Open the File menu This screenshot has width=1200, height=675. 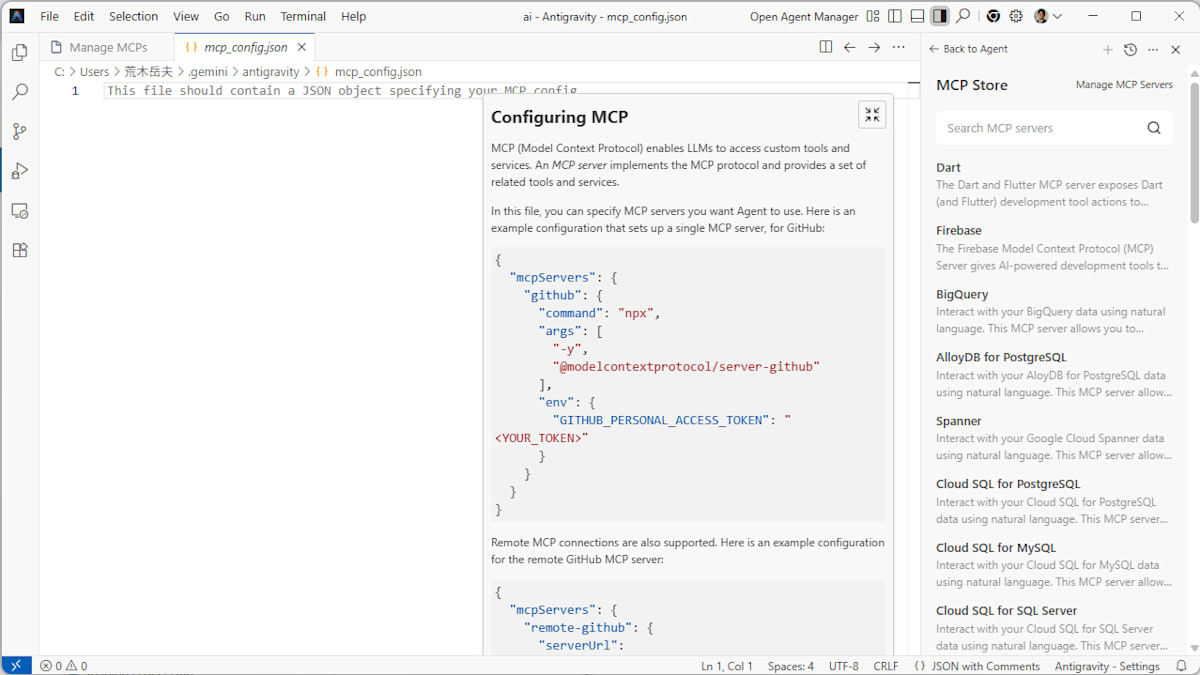[x=49, y=16]
